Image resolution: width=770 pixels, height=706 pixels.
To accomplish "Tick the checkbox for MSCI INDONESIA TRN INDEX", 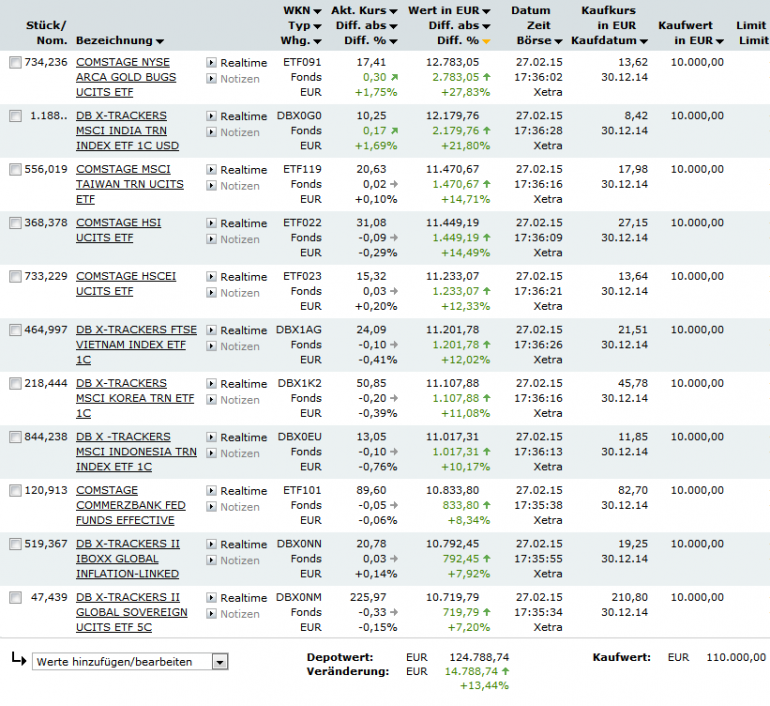I will tap(16, 437).
